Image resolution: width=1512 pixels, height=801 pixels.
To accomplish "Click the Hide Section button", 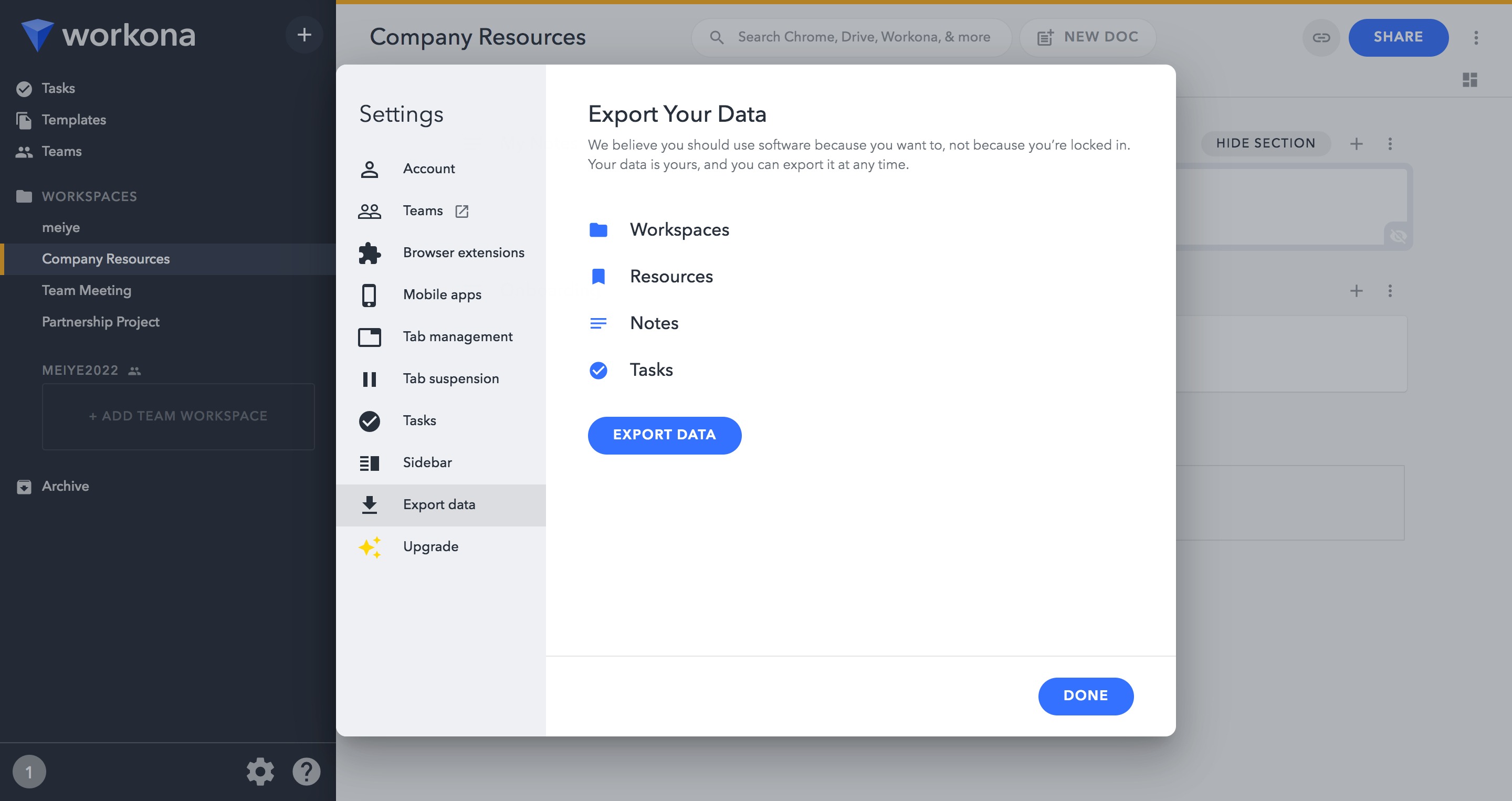I will pyautogui.click(x=1265, y=143).
